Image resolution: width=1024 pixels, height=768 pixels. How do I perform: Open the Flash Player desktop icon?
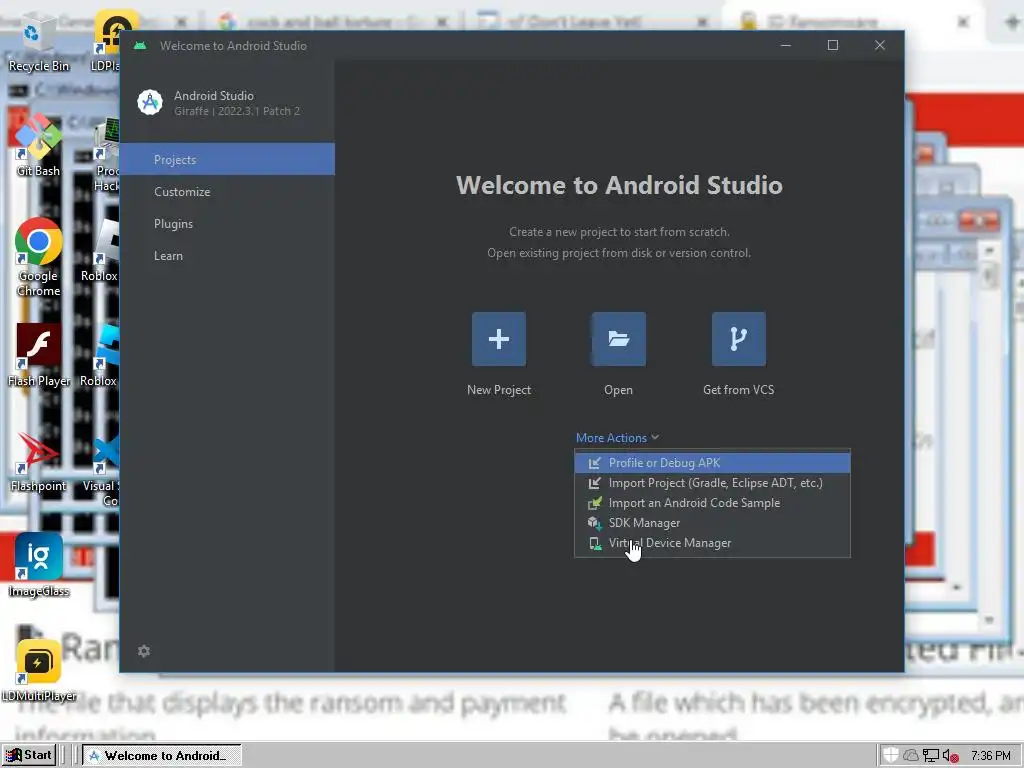point(39,356)
